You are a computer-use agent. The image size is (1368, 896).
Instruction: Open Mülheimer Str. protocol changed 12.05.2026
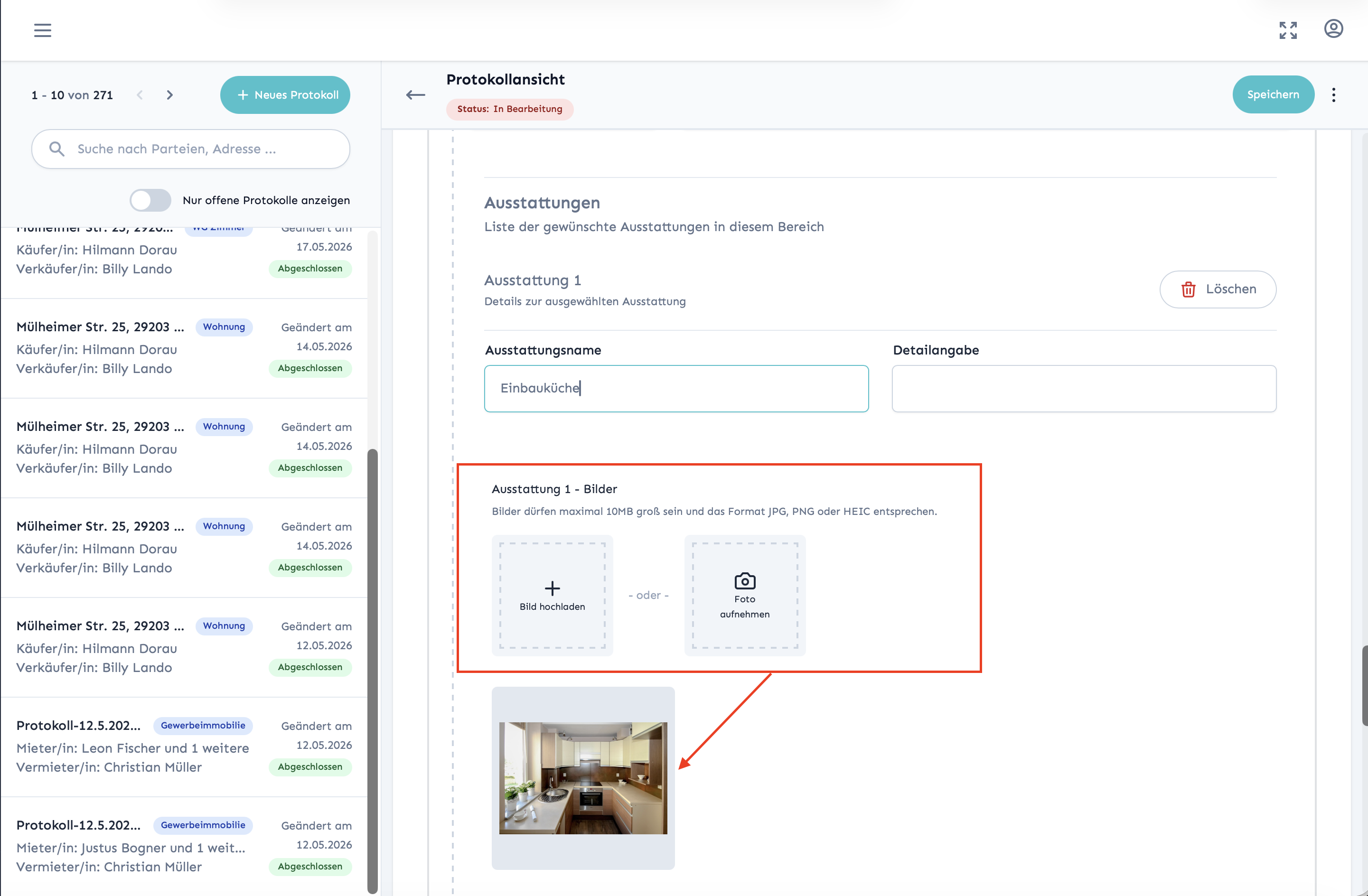pyautogui.click(x=184, y=647)
